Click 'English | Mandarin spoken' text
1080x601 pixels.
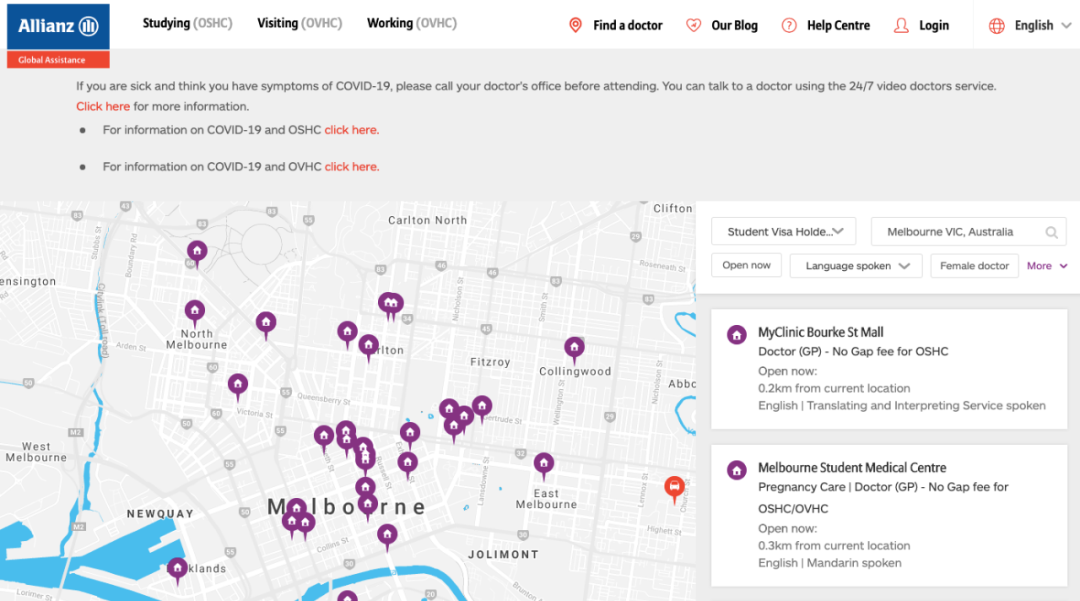click(829, 562)
